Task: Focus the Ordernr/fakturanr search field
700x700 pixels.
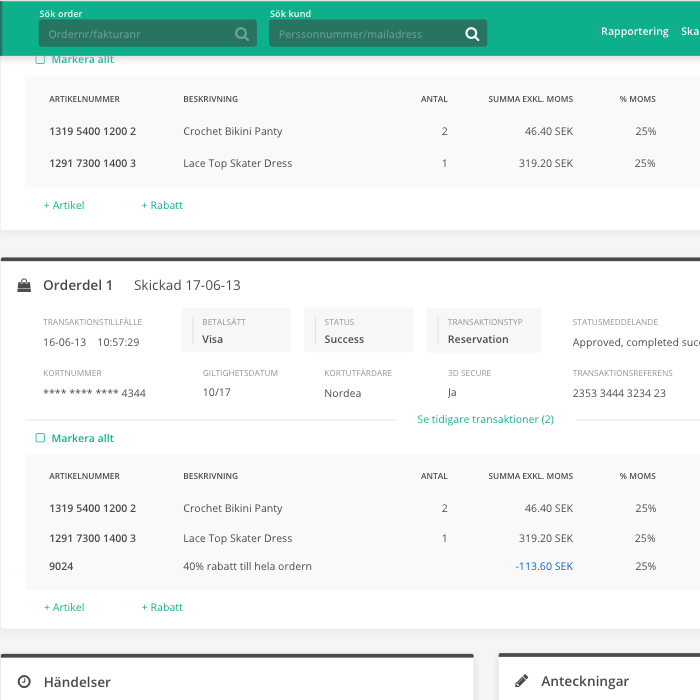Action: point(135,34)
